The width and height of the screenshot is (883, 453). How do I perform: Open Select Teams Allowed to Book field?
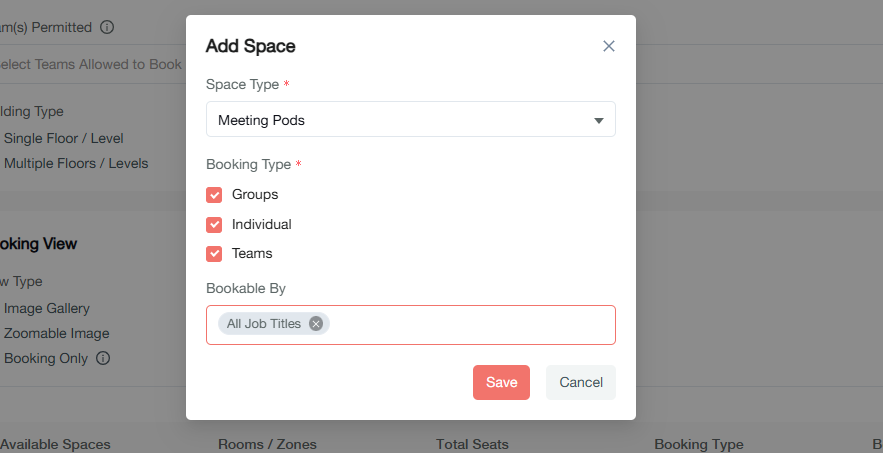coord(90,64)
